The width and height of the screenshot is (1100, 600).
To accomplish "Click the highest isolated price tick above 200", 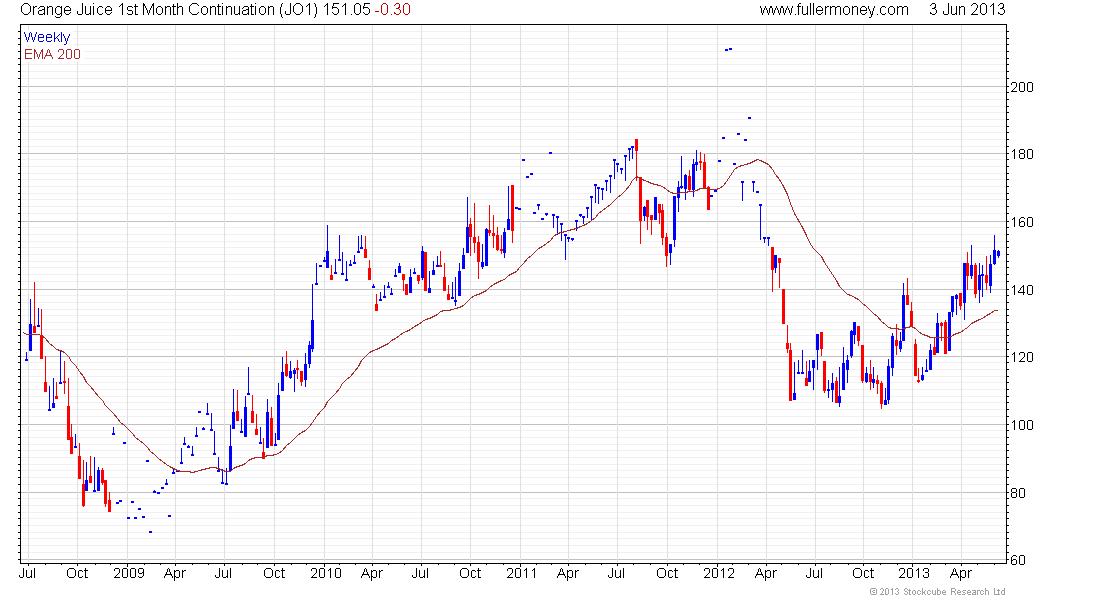I will [x=728, y=49].
